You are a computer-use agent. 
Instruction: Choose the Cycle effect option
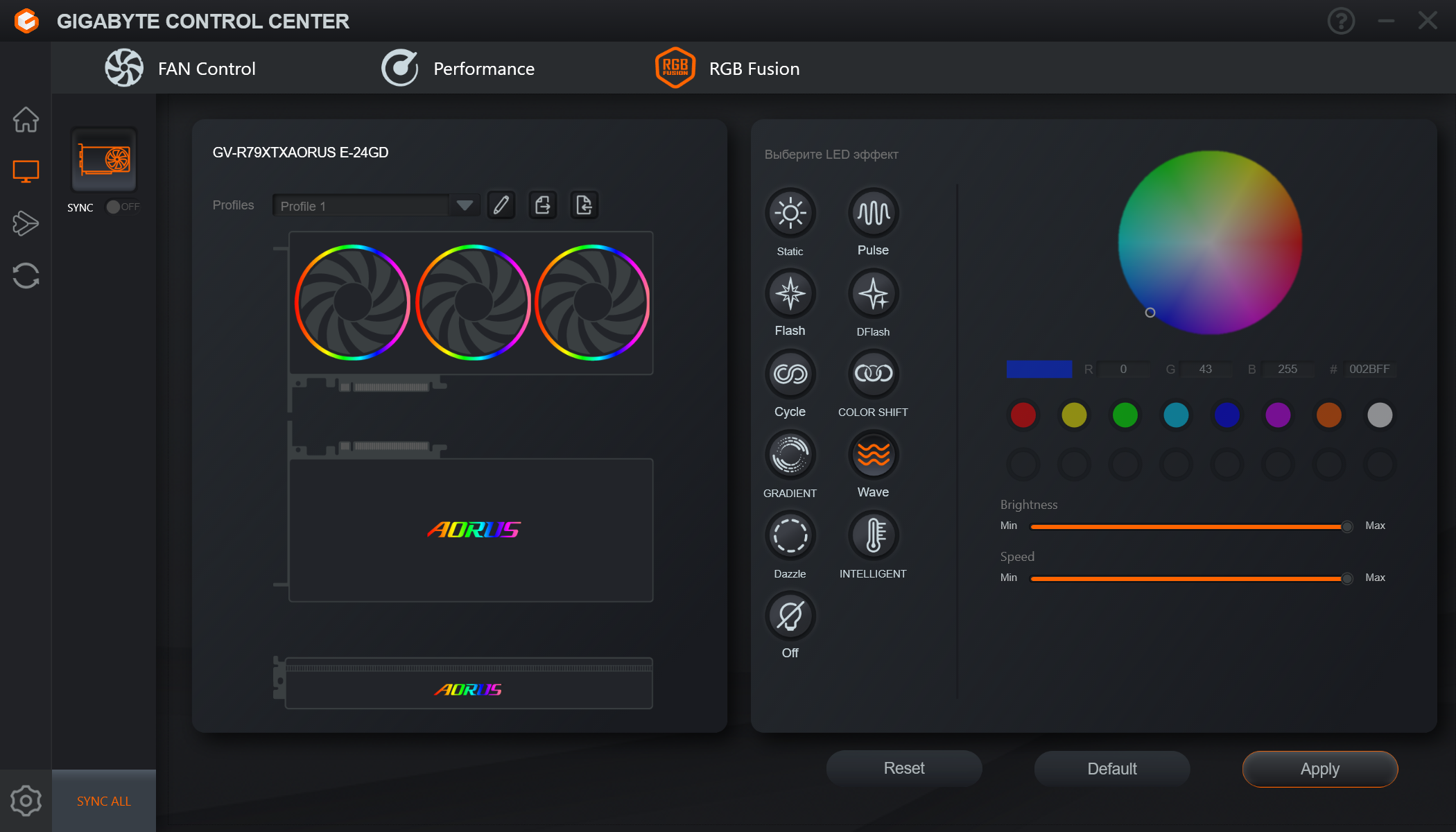[790, 374]
